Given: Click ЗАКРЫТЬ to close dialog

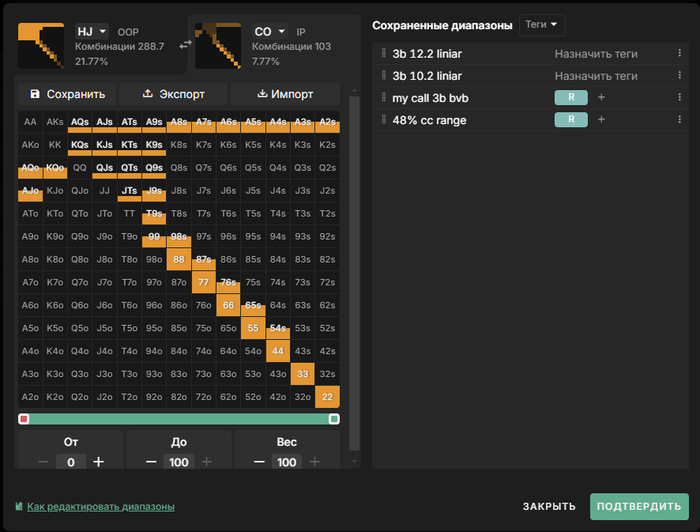Looking at the screenshot, I should point(549,507).
